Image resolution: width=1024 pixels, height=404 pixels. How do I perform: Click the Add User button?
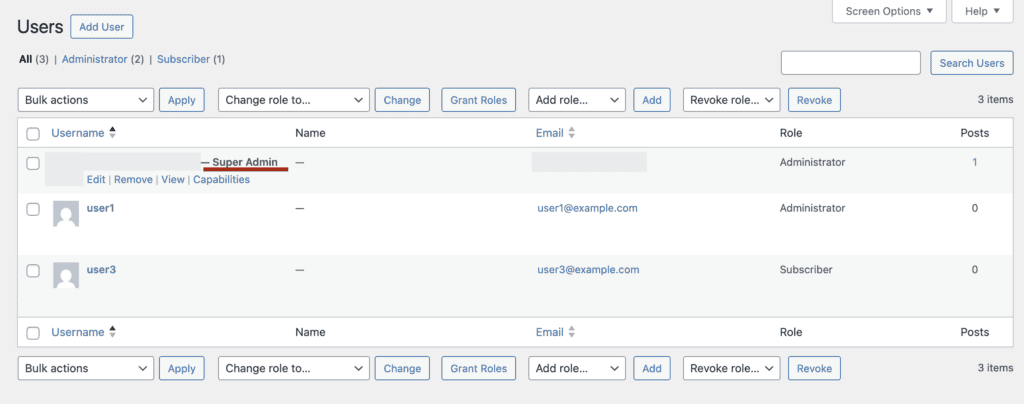(x=102, y=27)
